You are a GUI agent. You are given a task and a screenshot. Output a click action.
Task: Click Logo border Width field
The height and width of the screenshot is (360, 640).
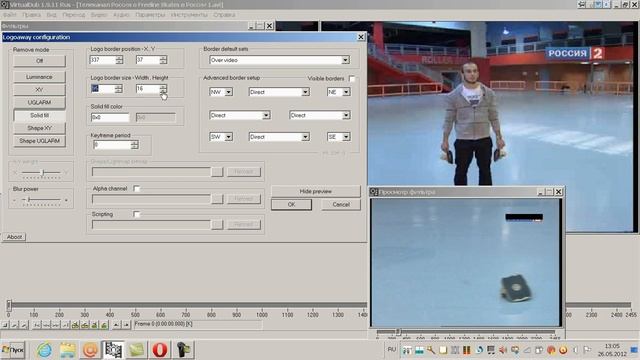[x=102, y=89]
